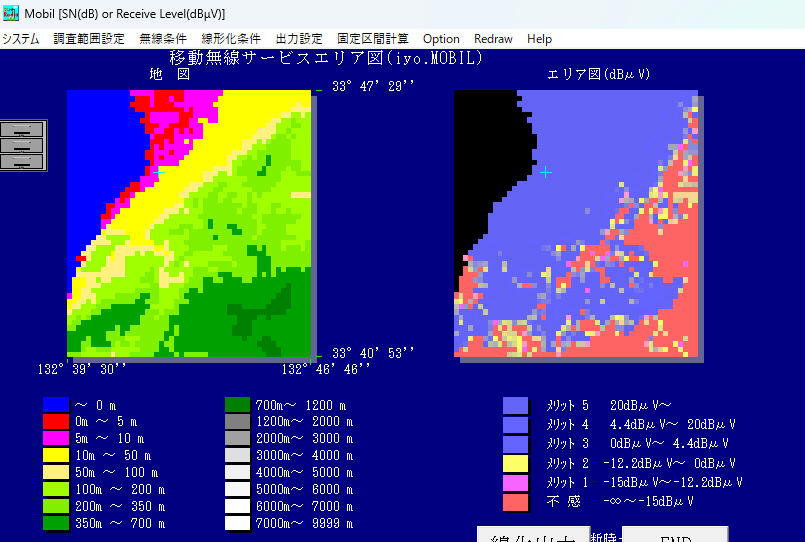Click the yellow メリット 2 legend swatch
The image size is (805, 542).
tap(515, 463)
